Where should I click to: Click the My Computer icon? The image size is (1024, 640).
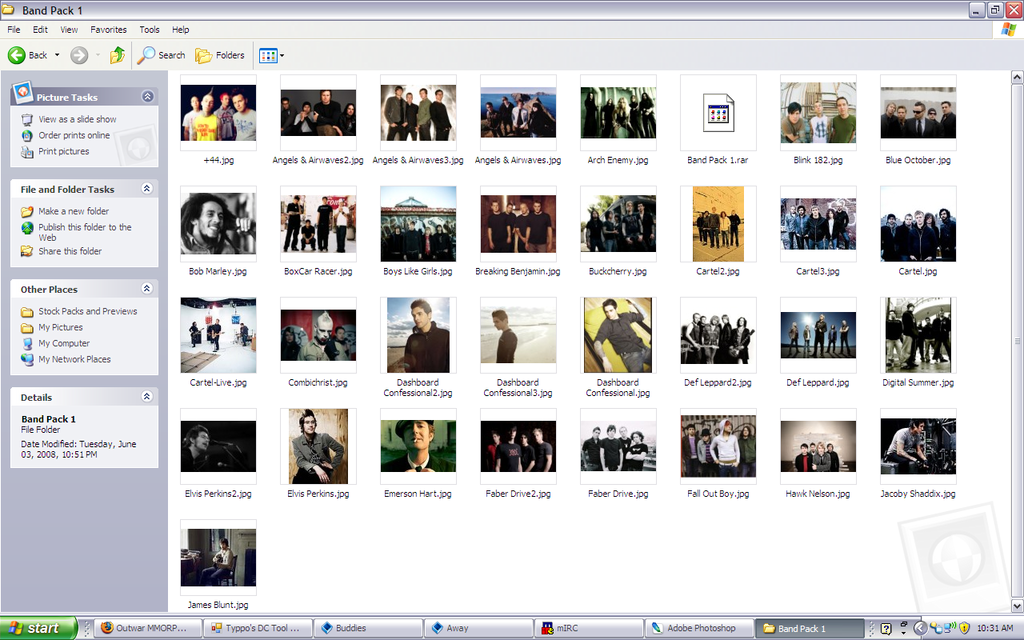tap(27, 344)
